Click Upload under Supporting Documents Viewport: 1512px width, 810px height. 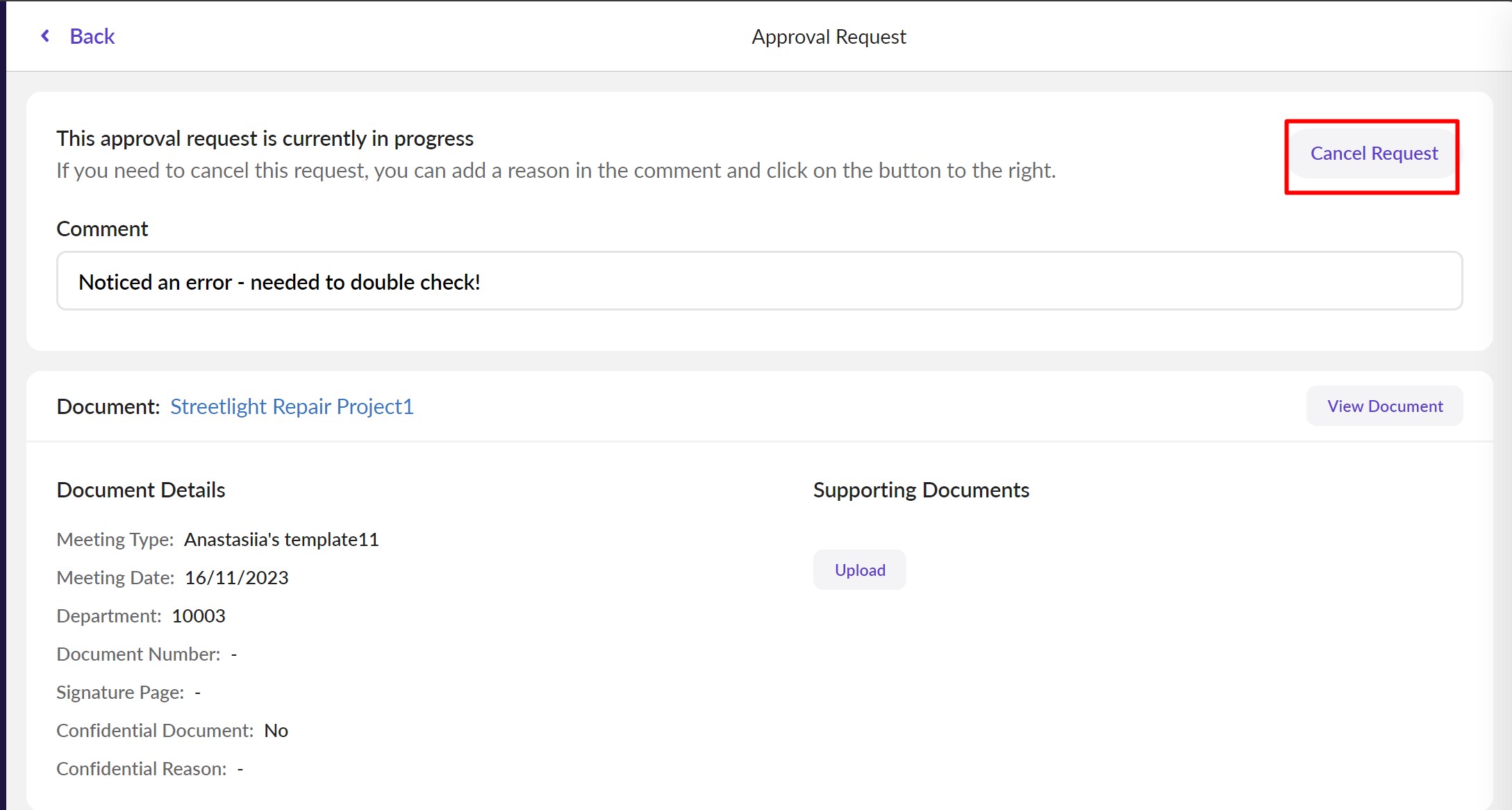[x=859, y=570]
